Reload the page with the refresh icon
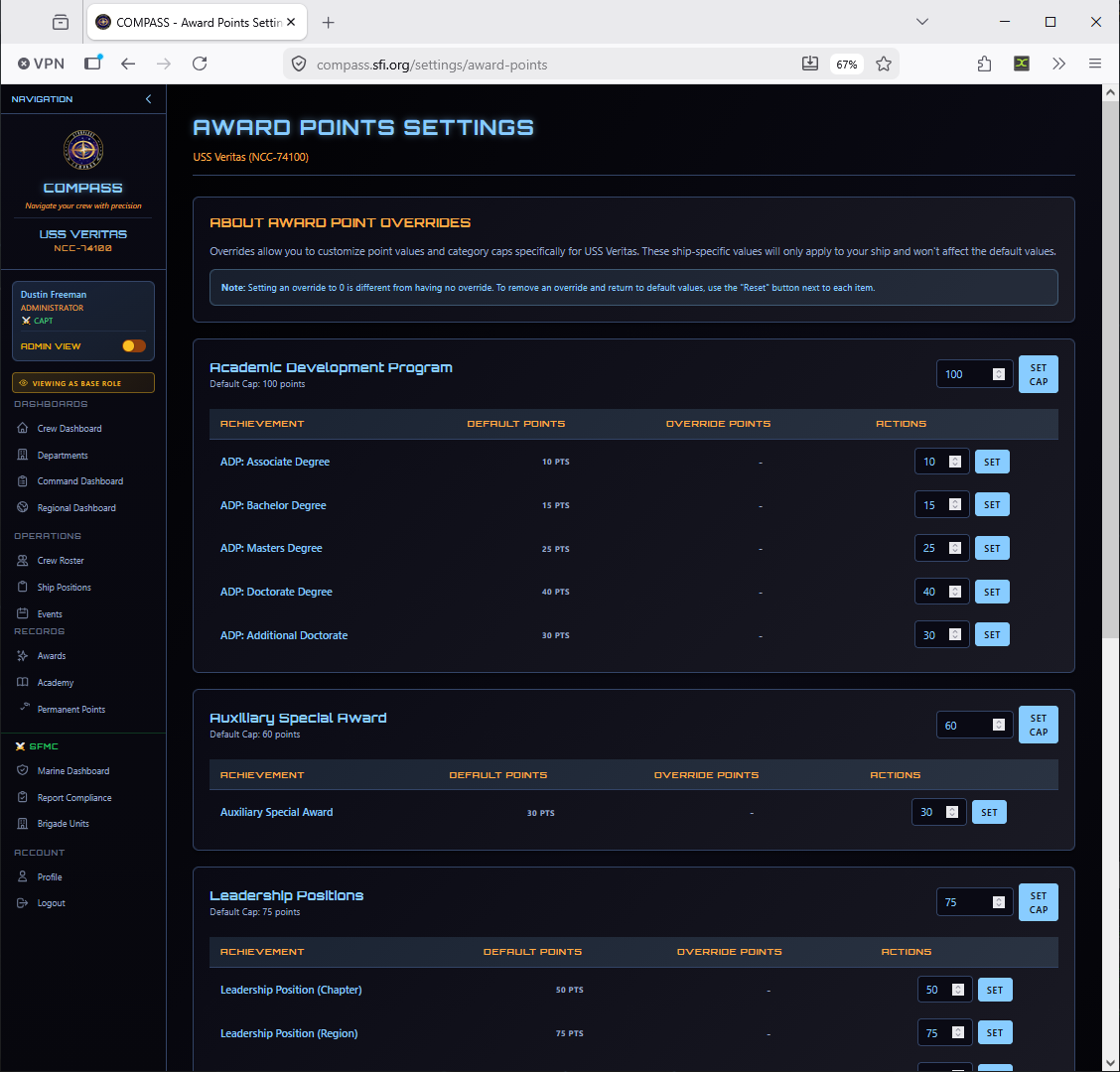Image resolution: width=1120 pixels, height=1072 pixels. (200, 64)
